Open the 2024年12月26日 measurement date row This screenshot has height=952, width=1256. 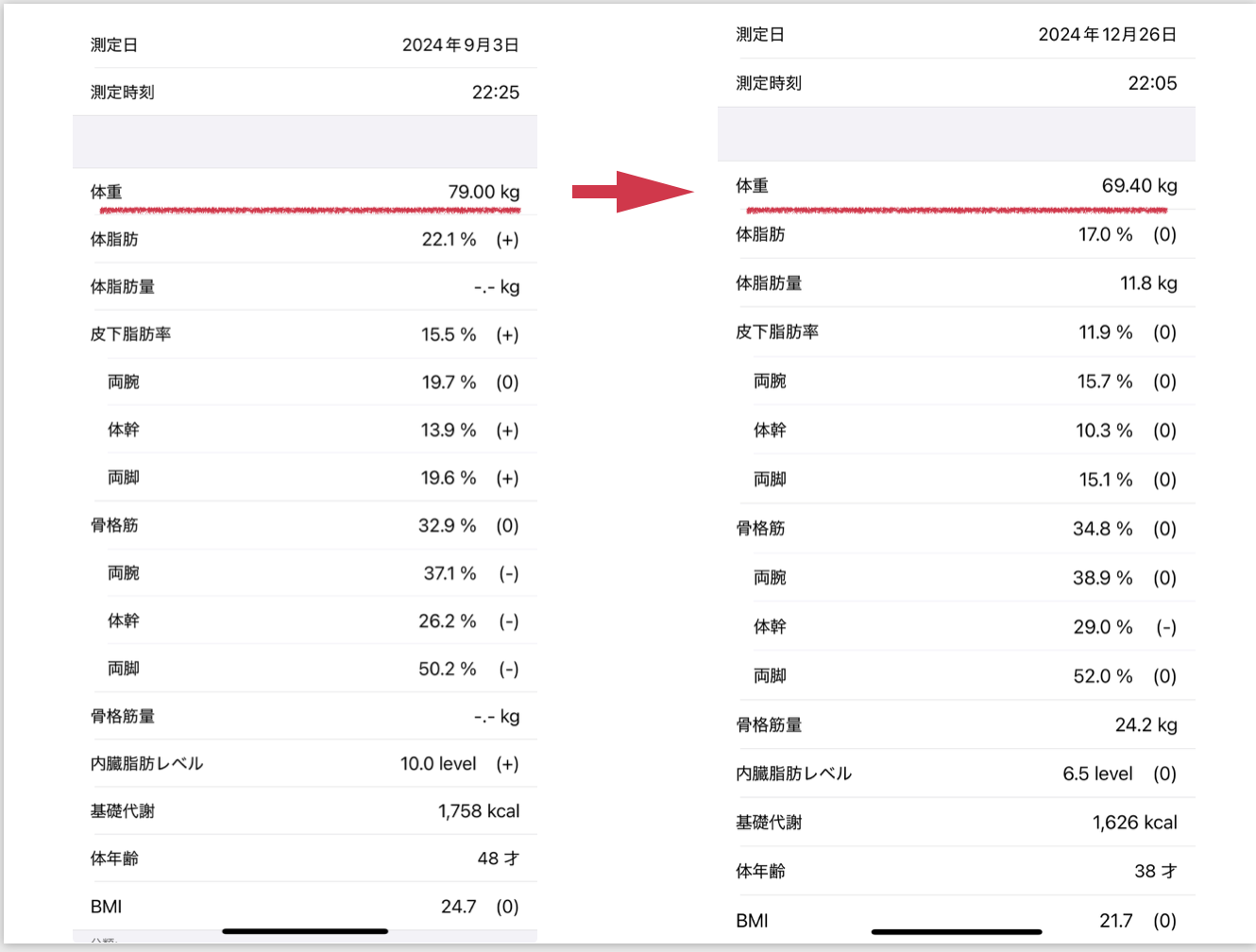(x=957, y=34)
